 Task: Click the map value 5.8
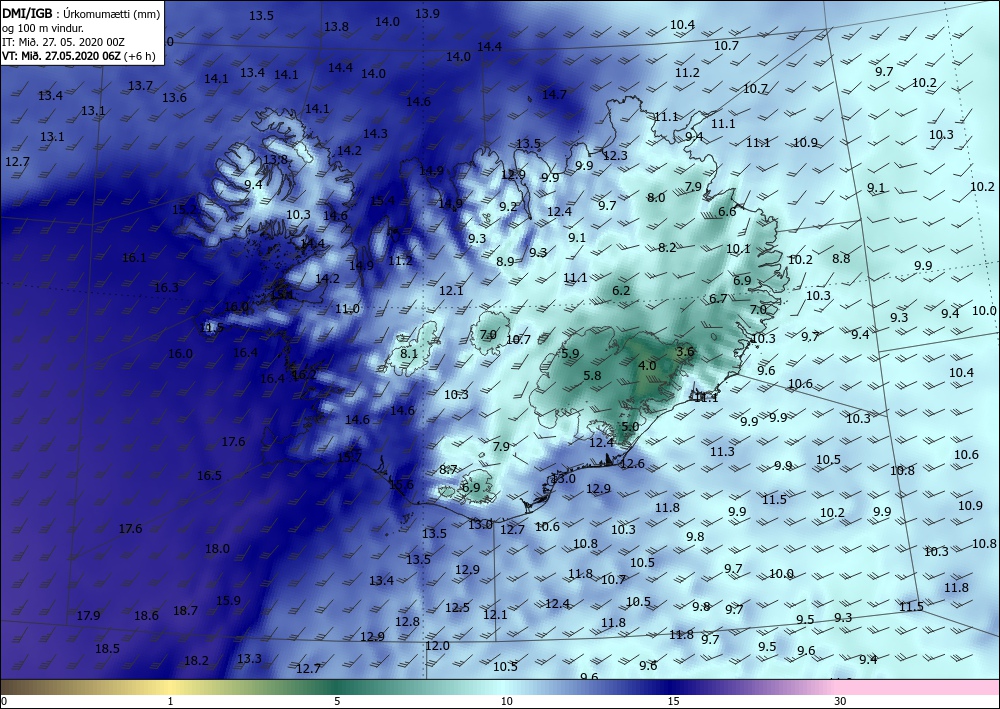592,376
